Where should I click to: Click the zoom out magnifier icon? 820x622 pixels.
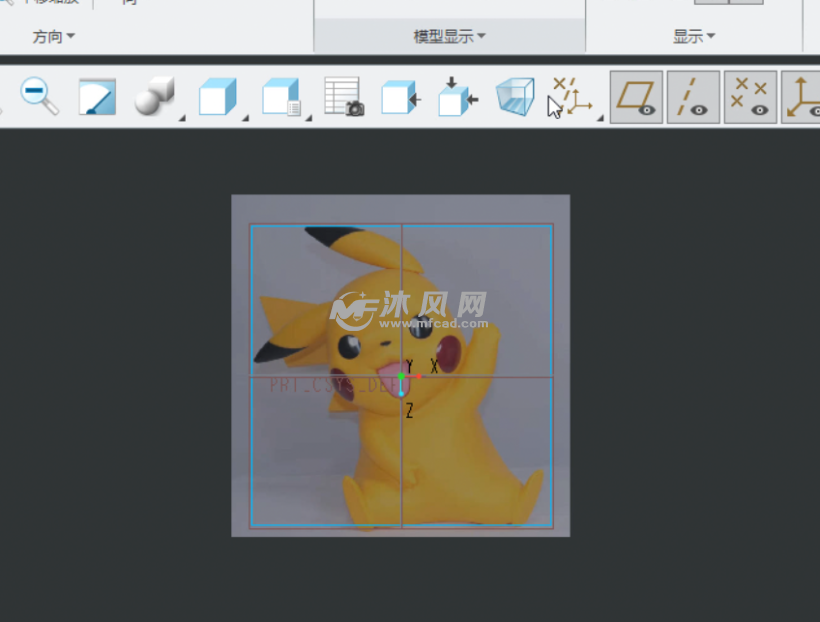[39, 96]
